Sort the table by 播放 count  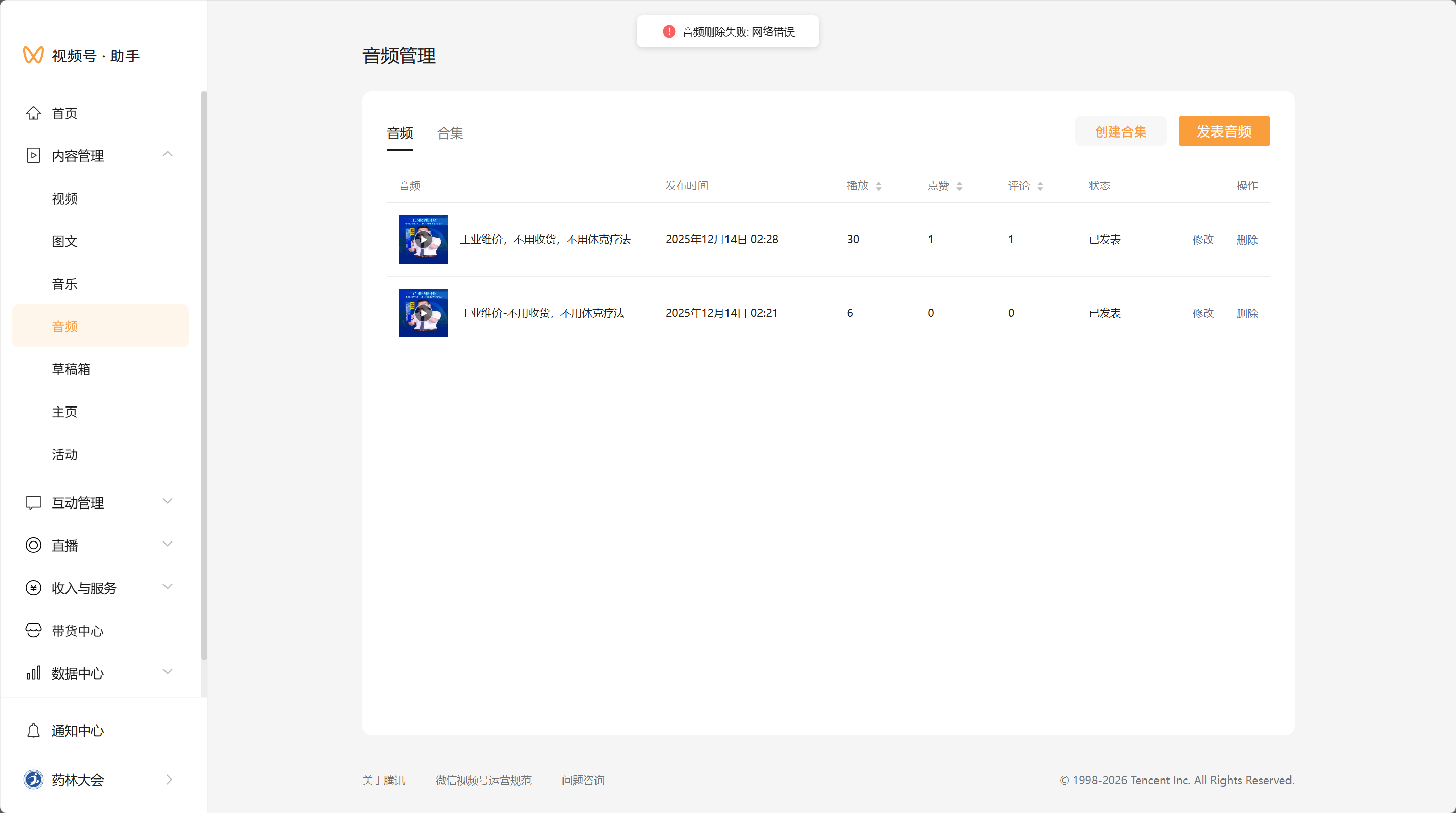[878, 186]
